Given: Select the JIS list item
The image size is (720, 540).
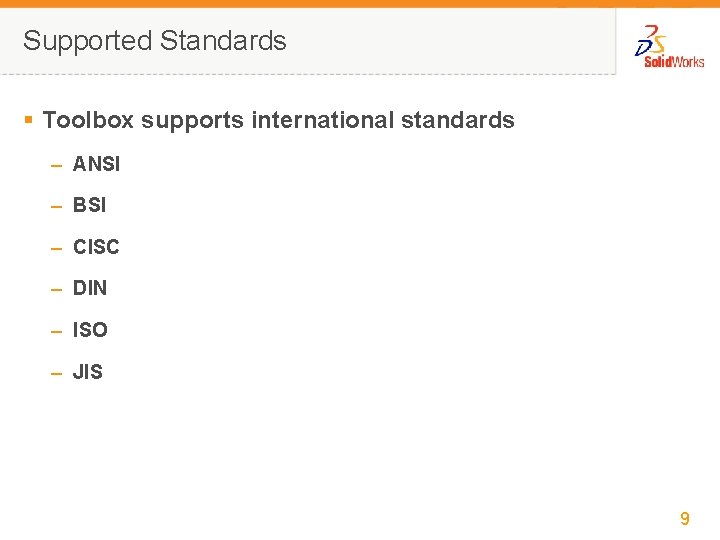Looking at the screenshot, I should click(x=88, y=372).
